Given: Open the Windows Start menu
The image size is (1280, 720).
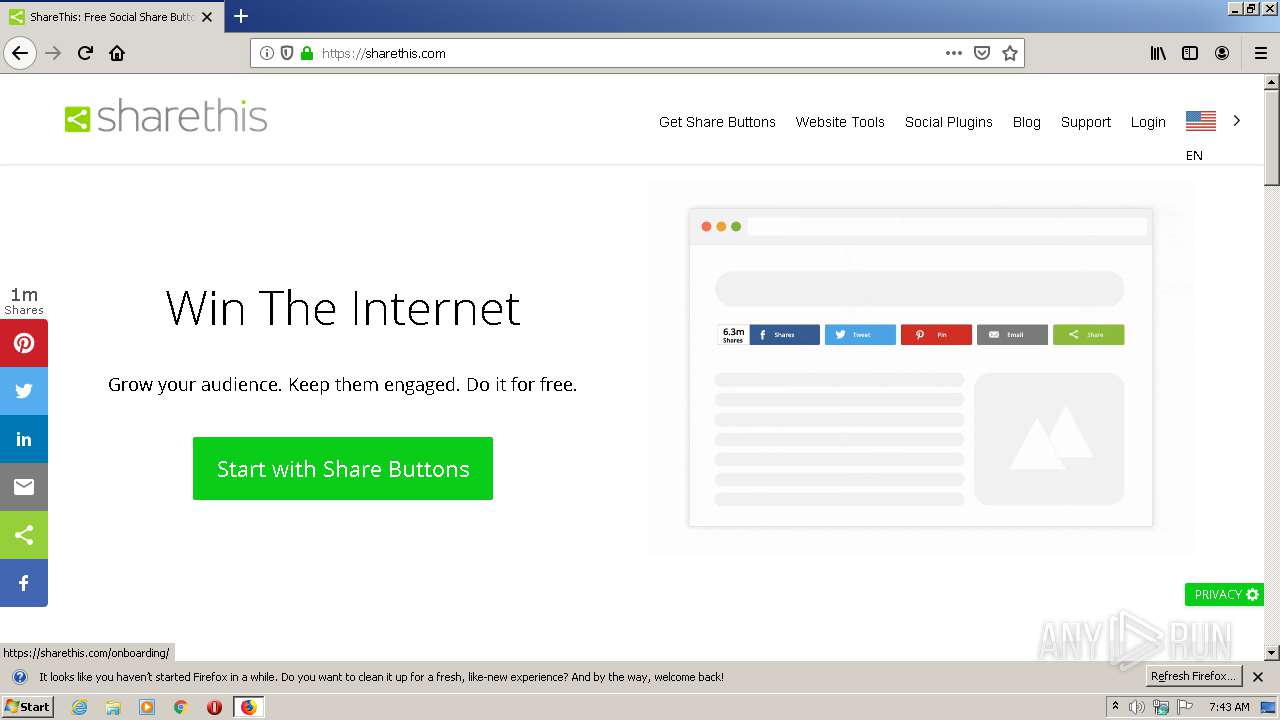Looking at the screenshot, I should tap(27, 707).
